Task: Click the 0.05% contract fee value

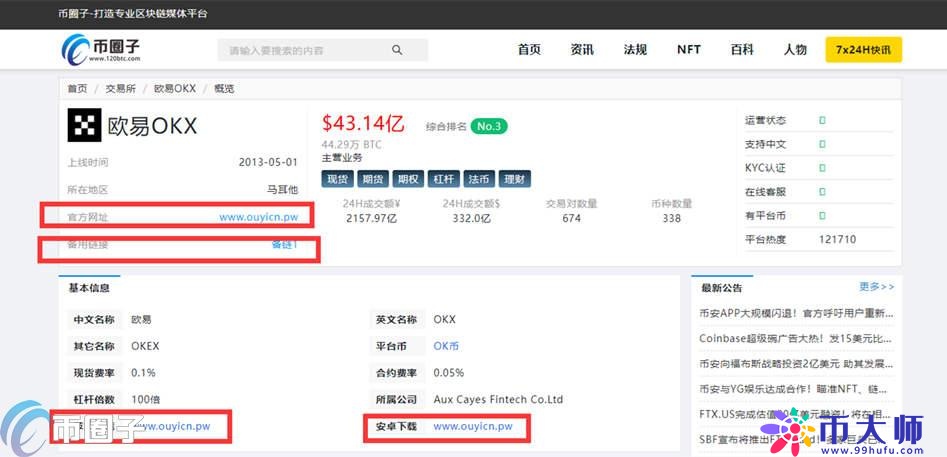Action: click(449, 372)
